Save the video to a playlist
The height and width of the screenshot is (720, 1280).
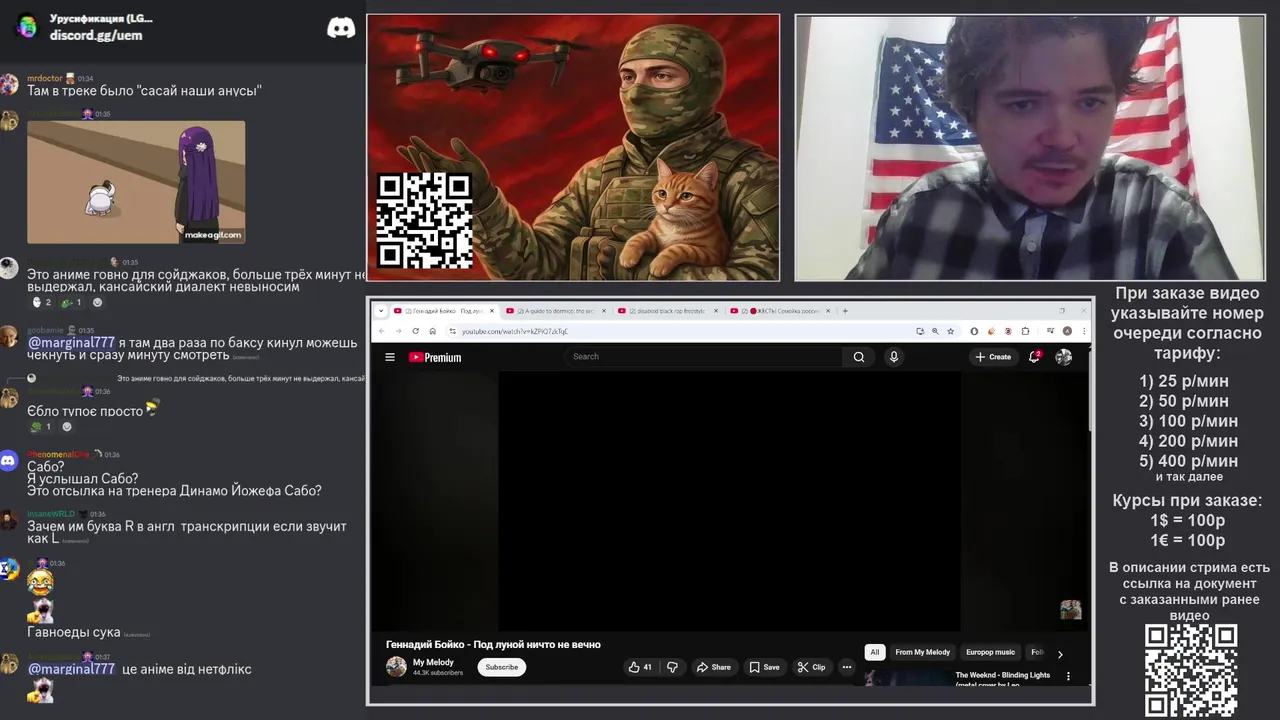tap(765, 667)
